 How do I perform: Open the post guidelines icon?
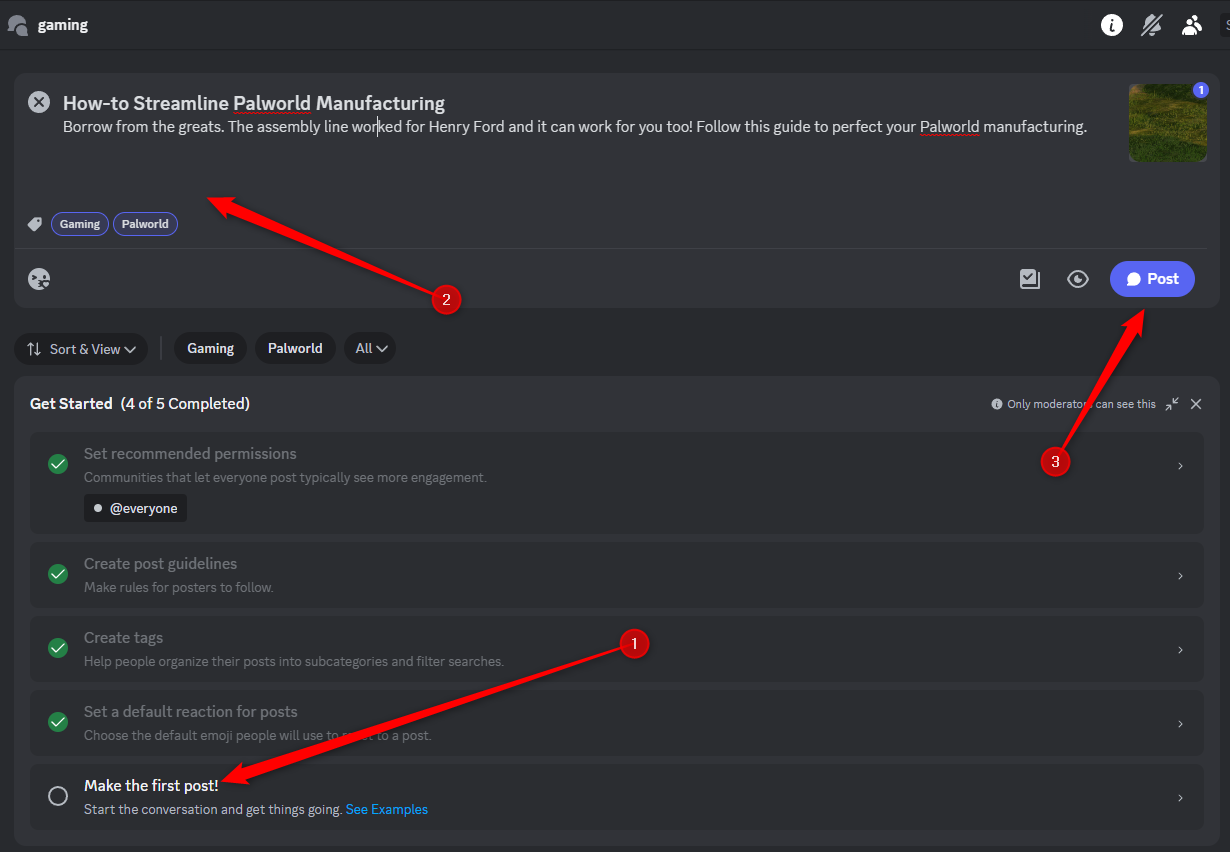pyautogui.click(x=1029, y=279)
